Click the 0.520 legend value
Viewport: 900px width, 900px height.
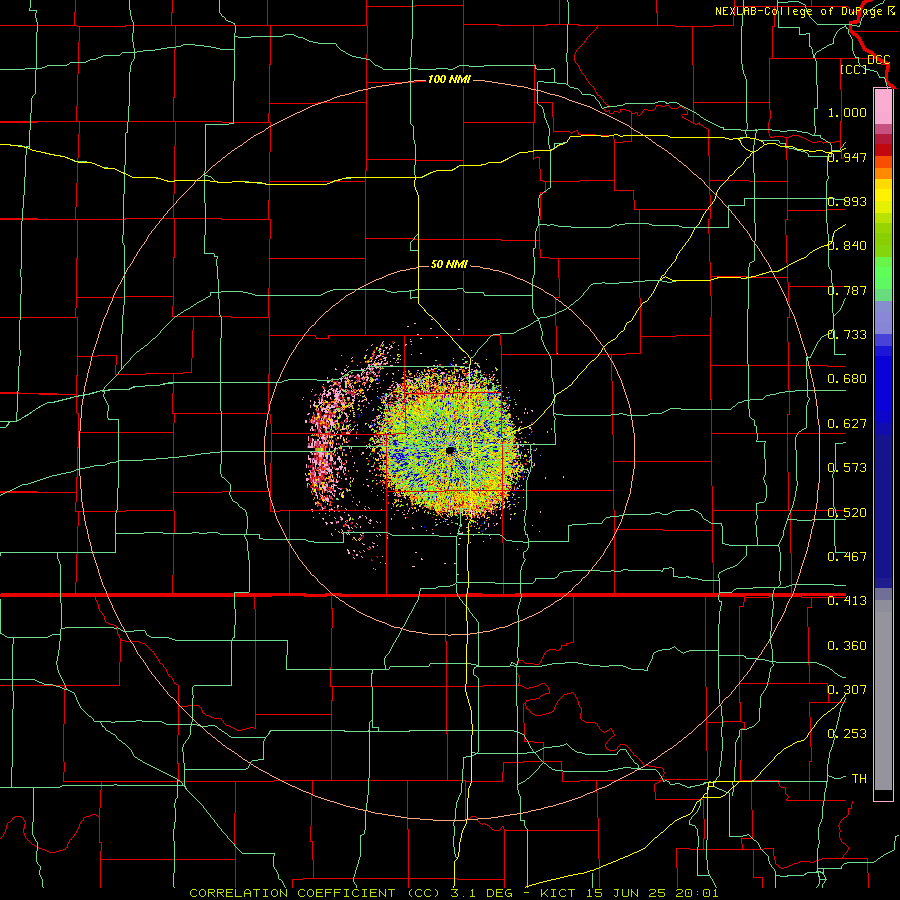(x=847, y=513)
